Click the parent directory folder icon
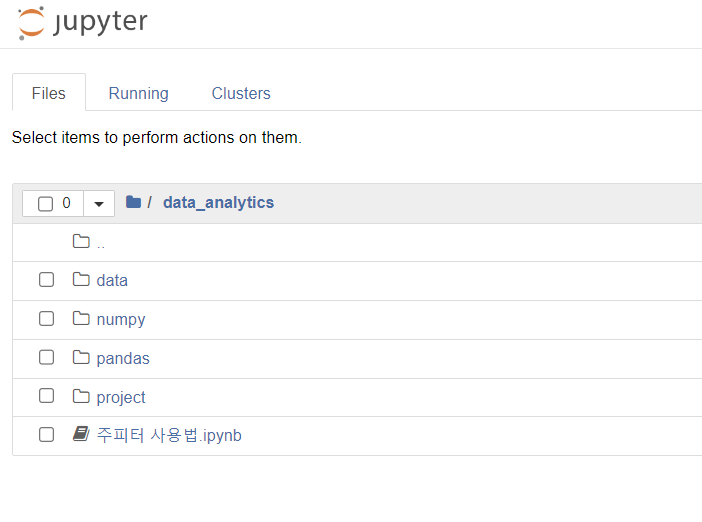This screenshot has width=702, height=522. pos(81,241)
